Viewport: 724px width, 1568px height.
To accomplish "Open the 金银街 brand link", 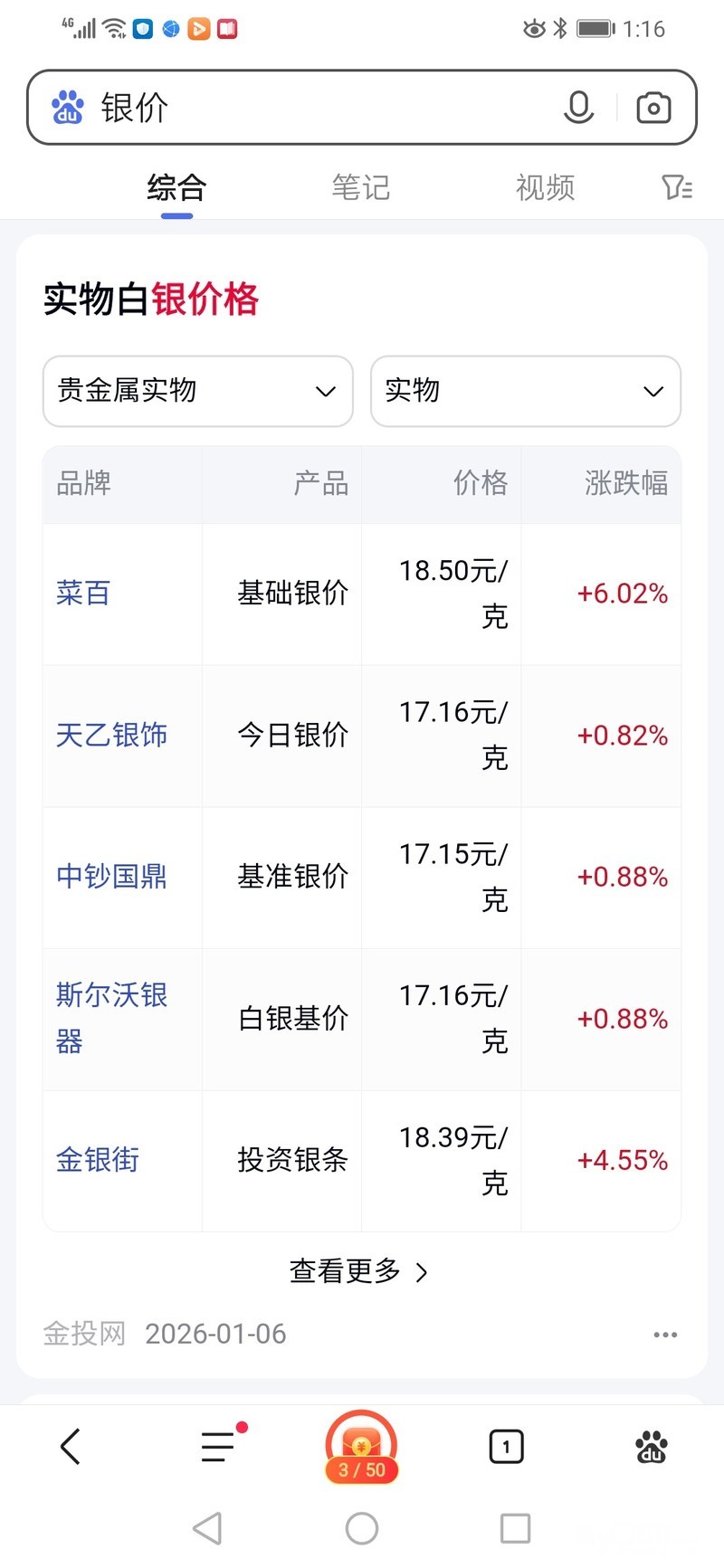I will (x=98, y=1160).
